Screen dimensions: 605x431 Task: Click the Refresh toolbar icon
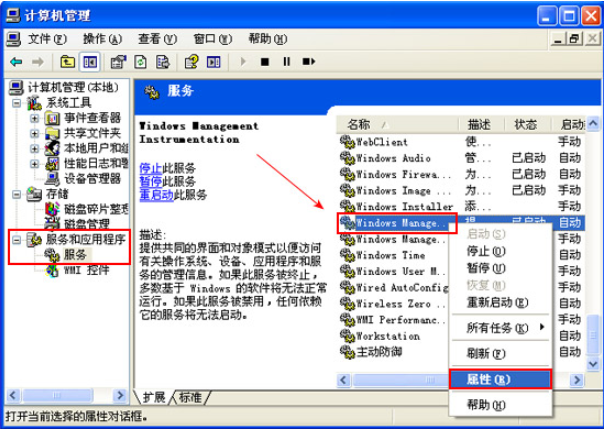[x=140, y=62]
